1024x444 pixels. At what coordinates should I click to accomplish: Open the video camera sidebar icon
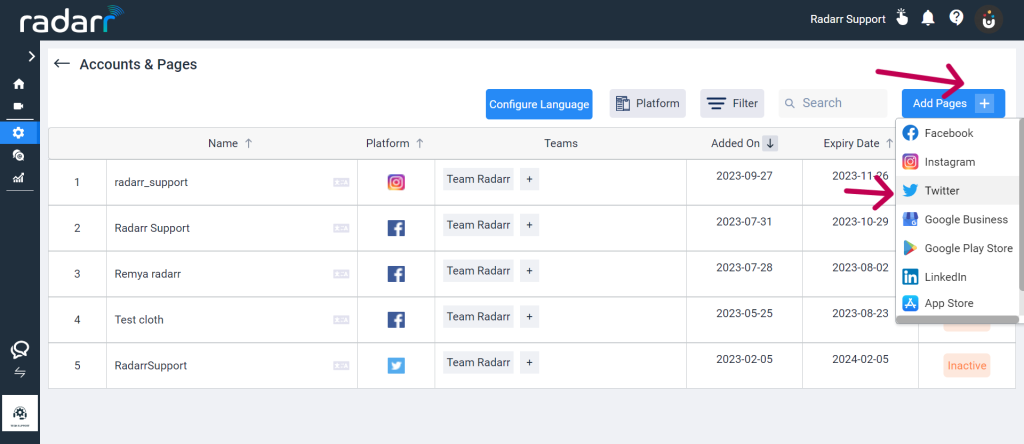point(19,106)
